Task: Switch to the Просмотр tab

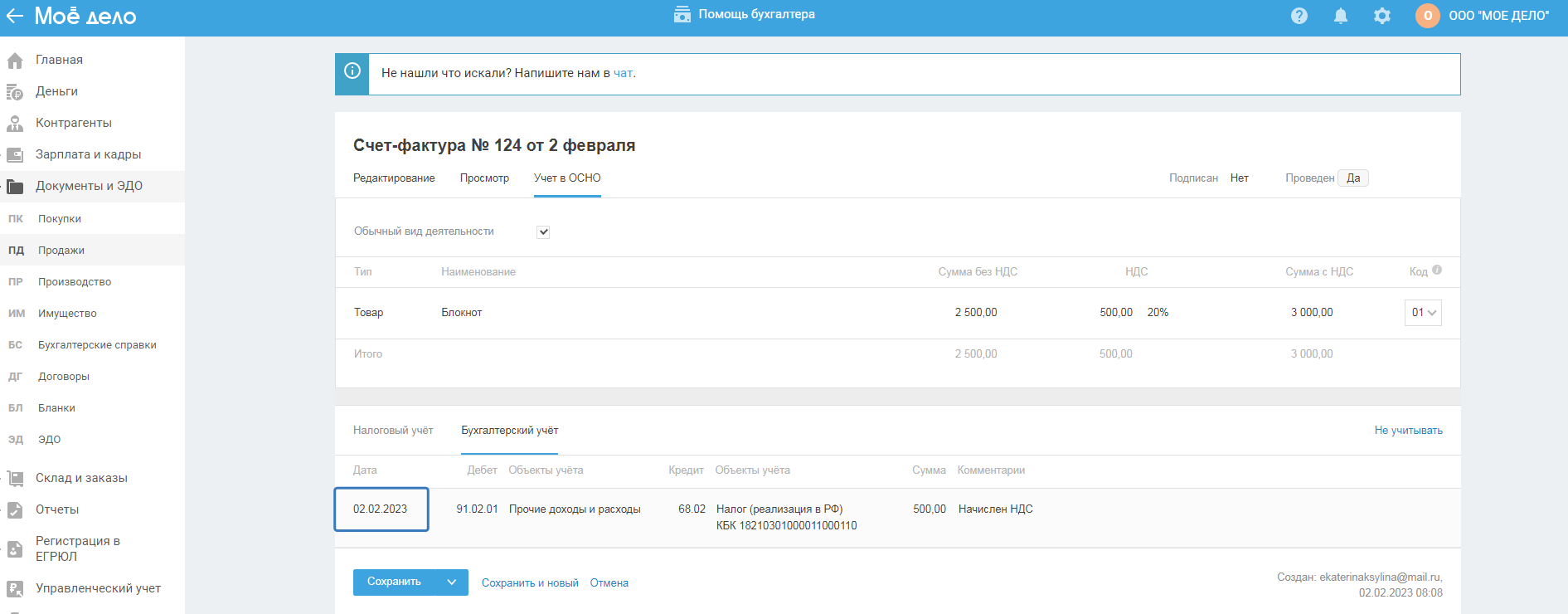Action: 484,178
